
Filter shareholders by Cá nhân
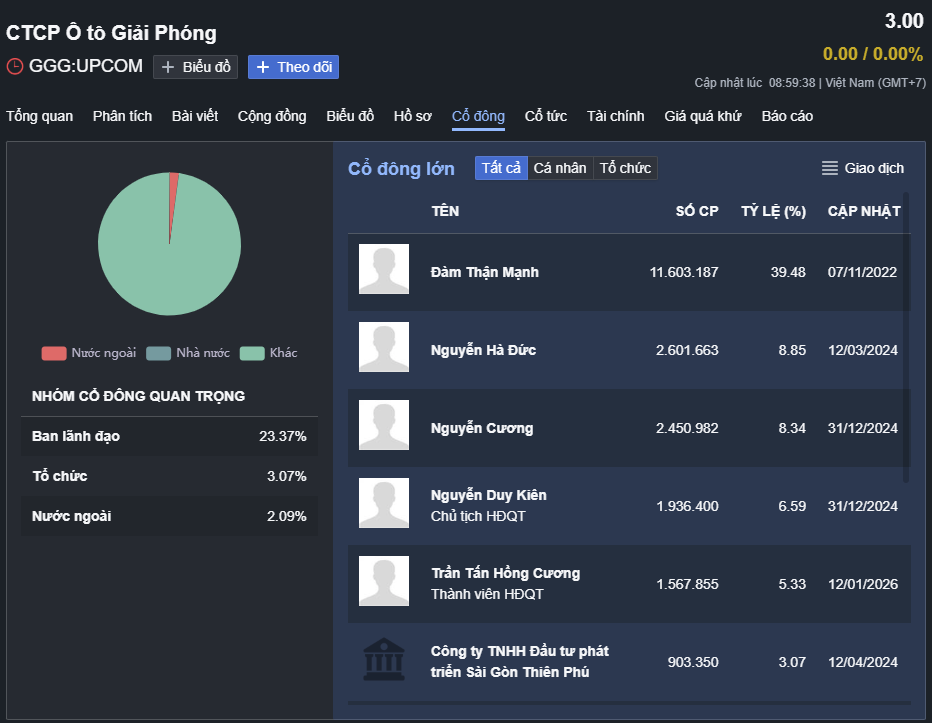(560, 168)
